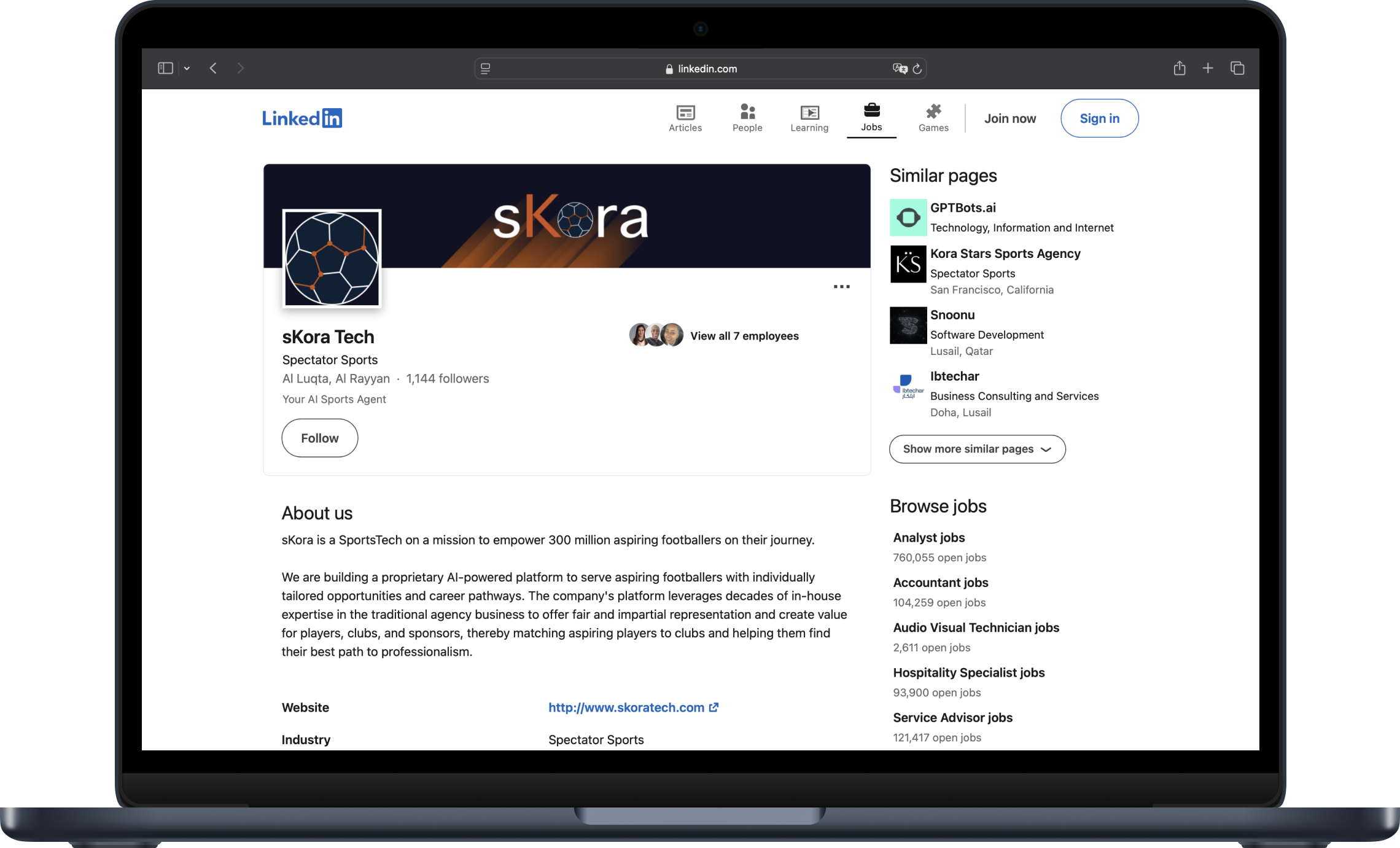Open sidebar dropdown chevron
Screen dimensions: 1400x848
187,69
